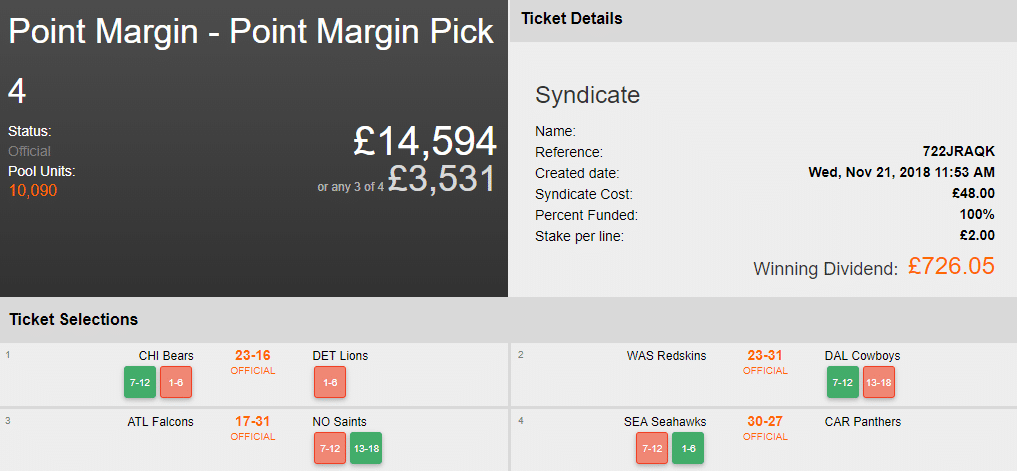1017x471 pixels.
Task: Click the £726.05 winning dividend amount
Action: click(950, 267)
